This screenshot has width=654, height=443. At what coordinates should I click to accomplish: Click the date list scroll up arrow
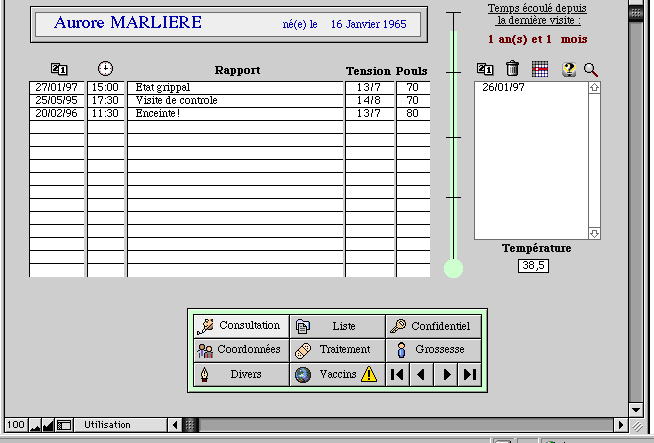[594, 88]
